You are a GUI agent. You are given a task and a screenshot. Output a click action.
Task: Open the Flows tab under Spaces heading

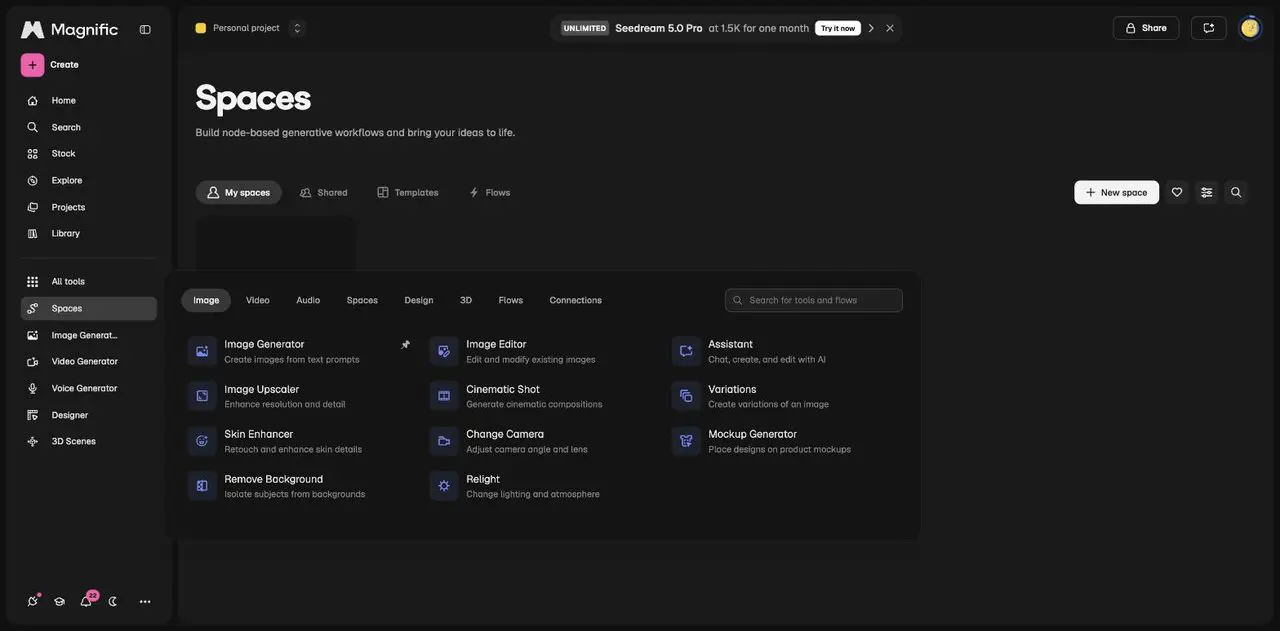point(490,192)
